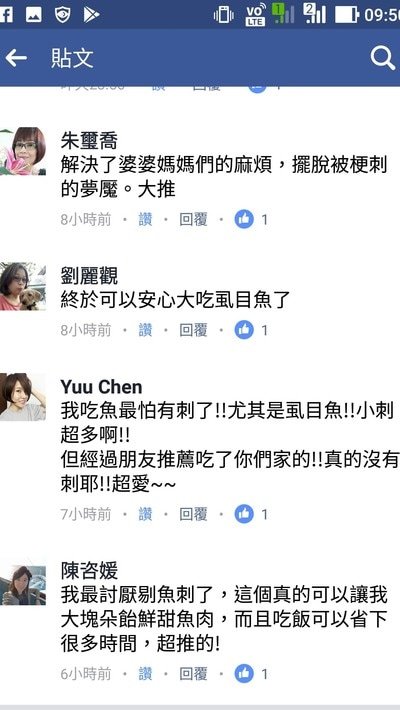
Task: Open Yuu Chen's profile name
Action: tap(101, 387)
